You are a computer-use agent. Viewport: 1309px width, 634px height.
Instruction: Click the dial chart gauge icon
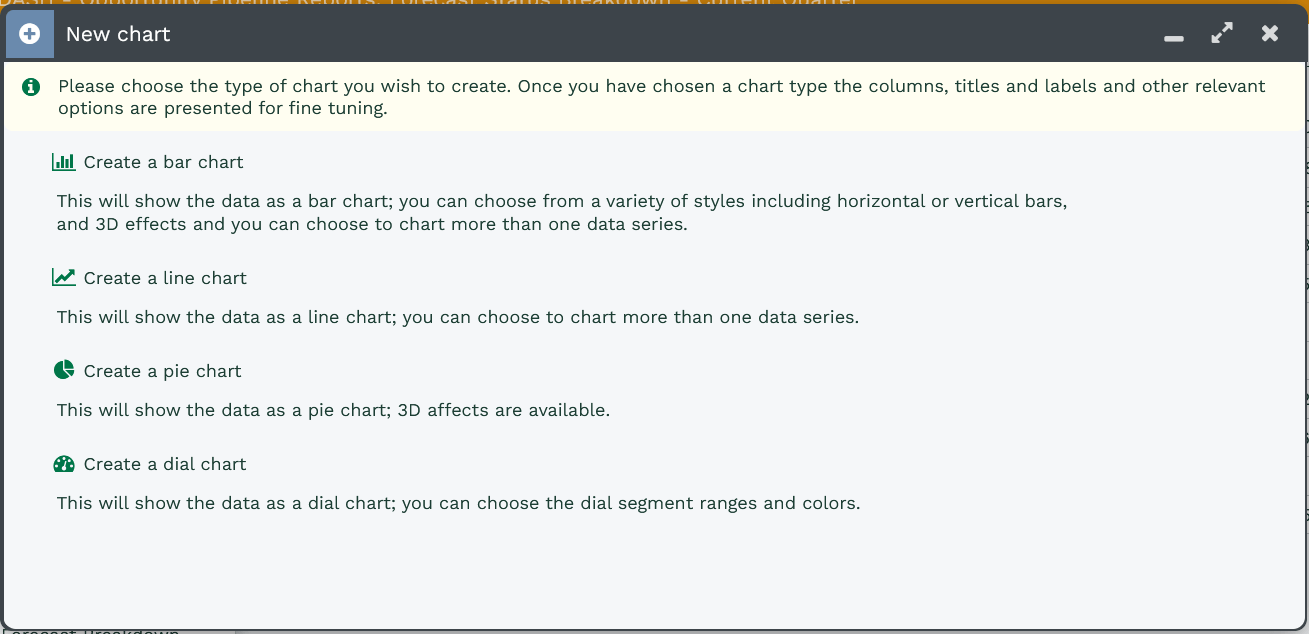(x=64, y=464)
